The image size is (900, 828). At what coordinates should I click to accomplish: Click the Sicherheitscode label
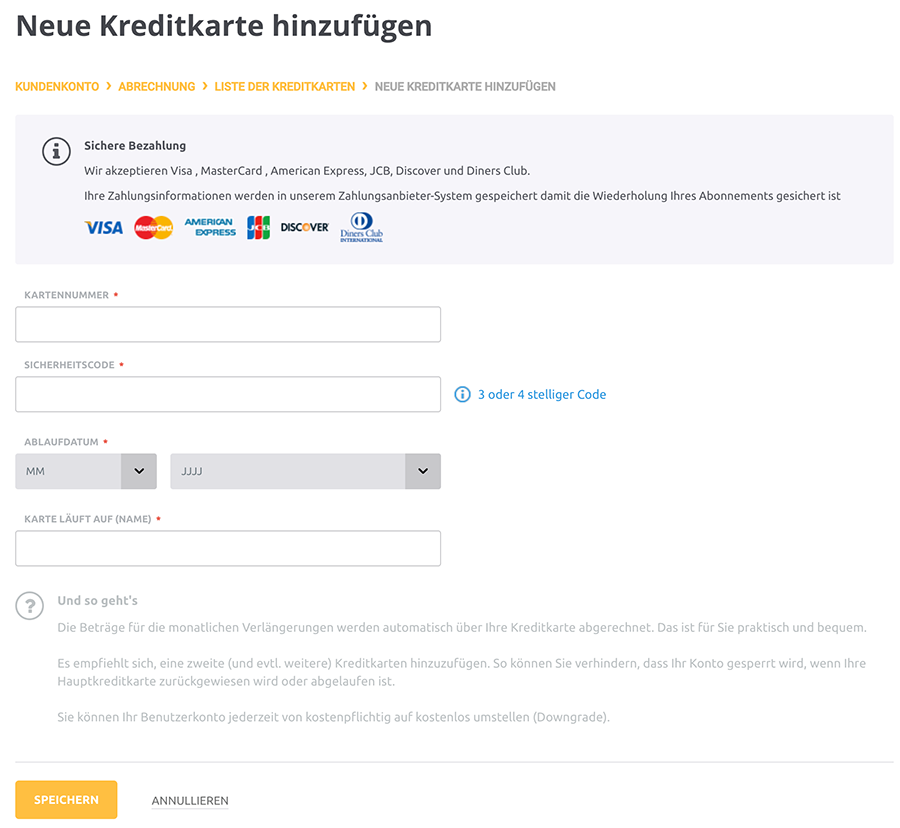click(x=69, y=365)
